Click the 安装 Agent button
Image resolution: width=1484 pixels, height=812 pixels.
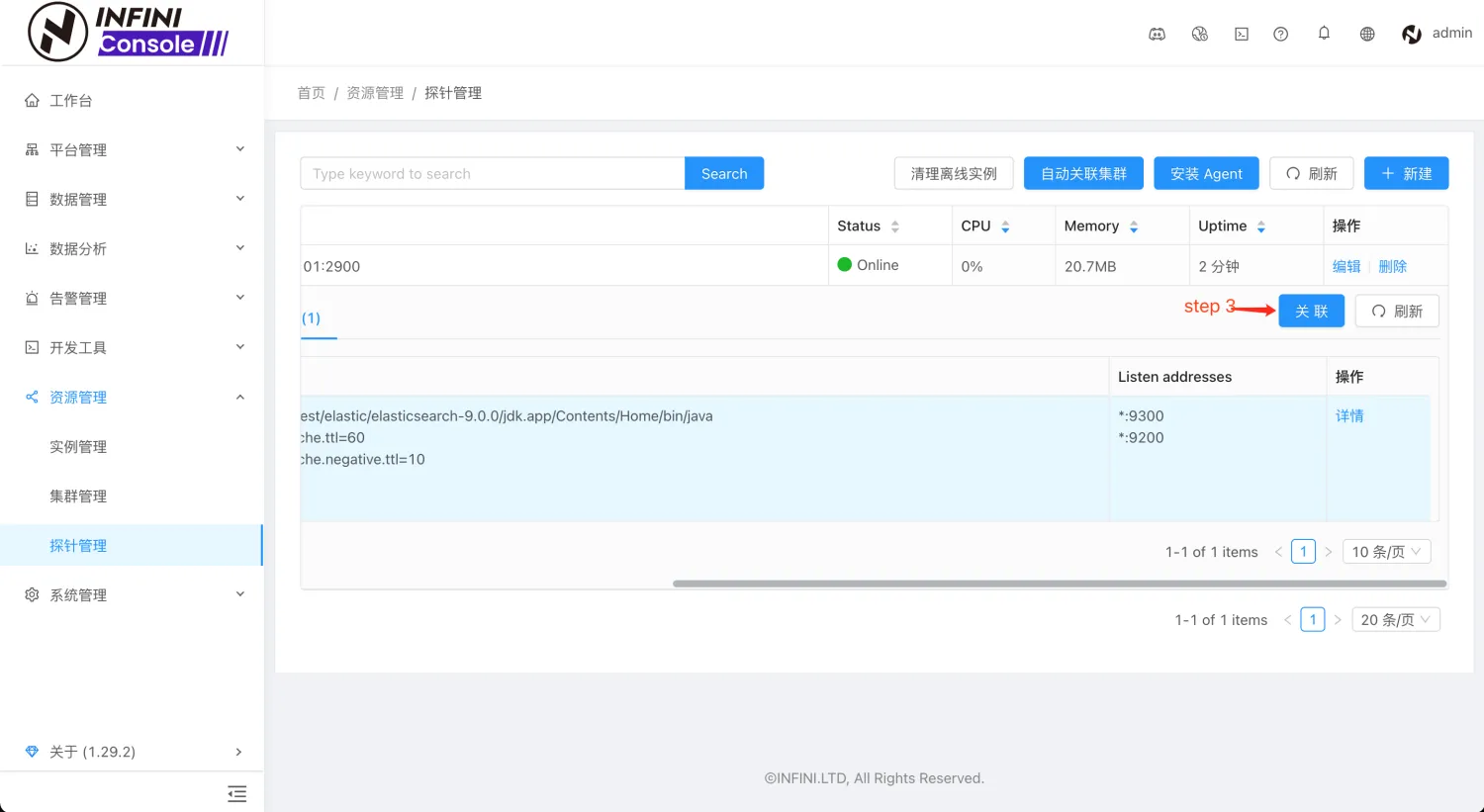pos(1206,173)
